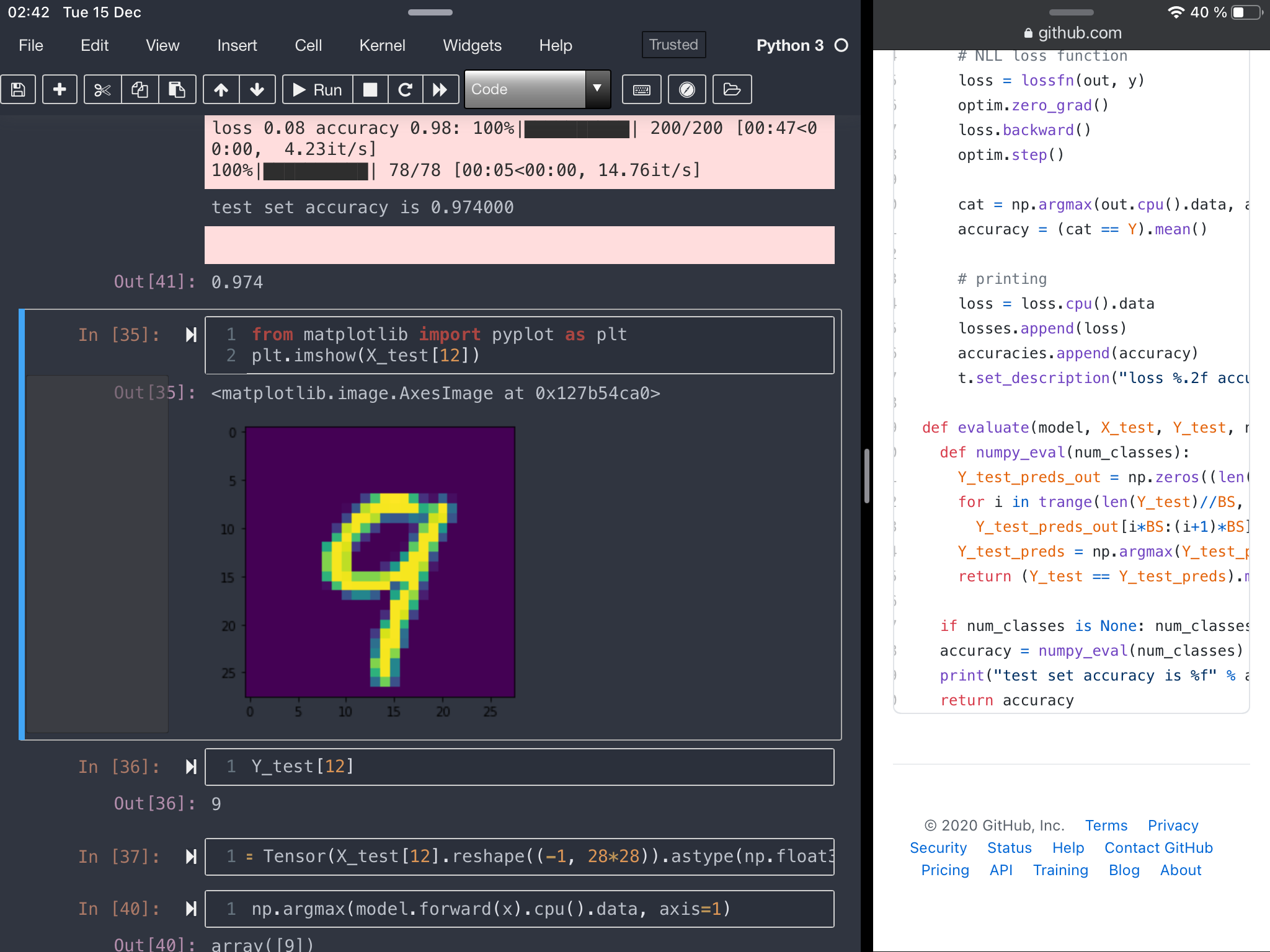1270x952 pixels.
Task: Open the GitHub Pricing link
Action: tap(944, 870)
